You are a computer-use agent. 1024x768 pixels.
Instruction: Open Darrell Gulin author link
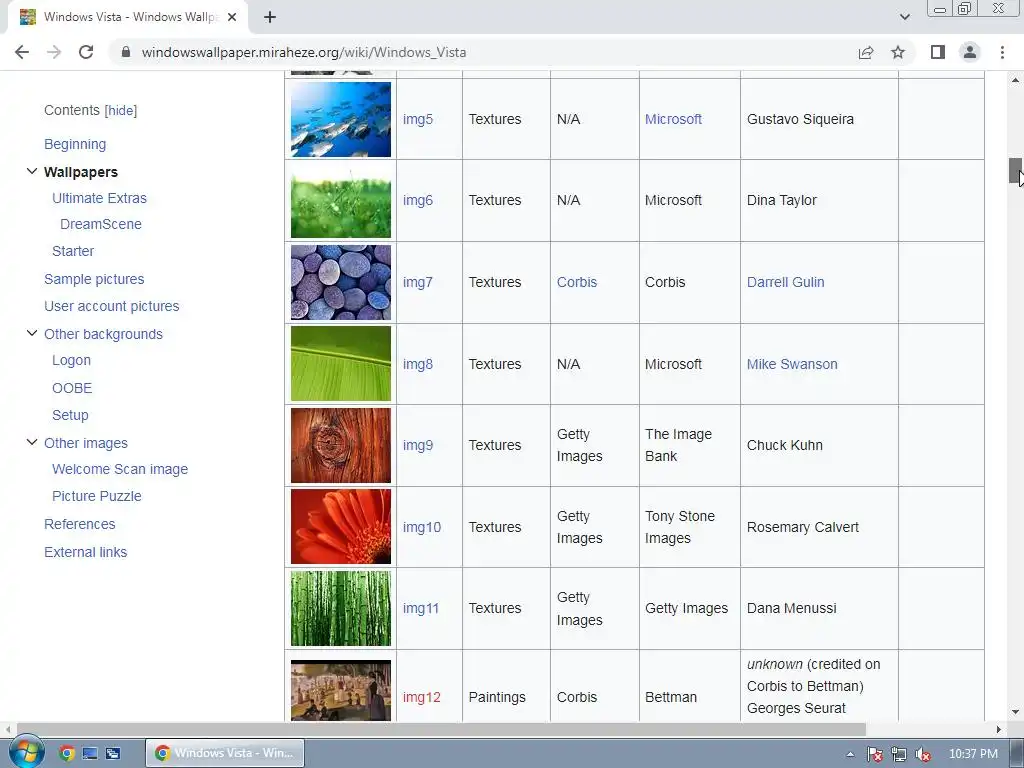[x=786, y=282]
